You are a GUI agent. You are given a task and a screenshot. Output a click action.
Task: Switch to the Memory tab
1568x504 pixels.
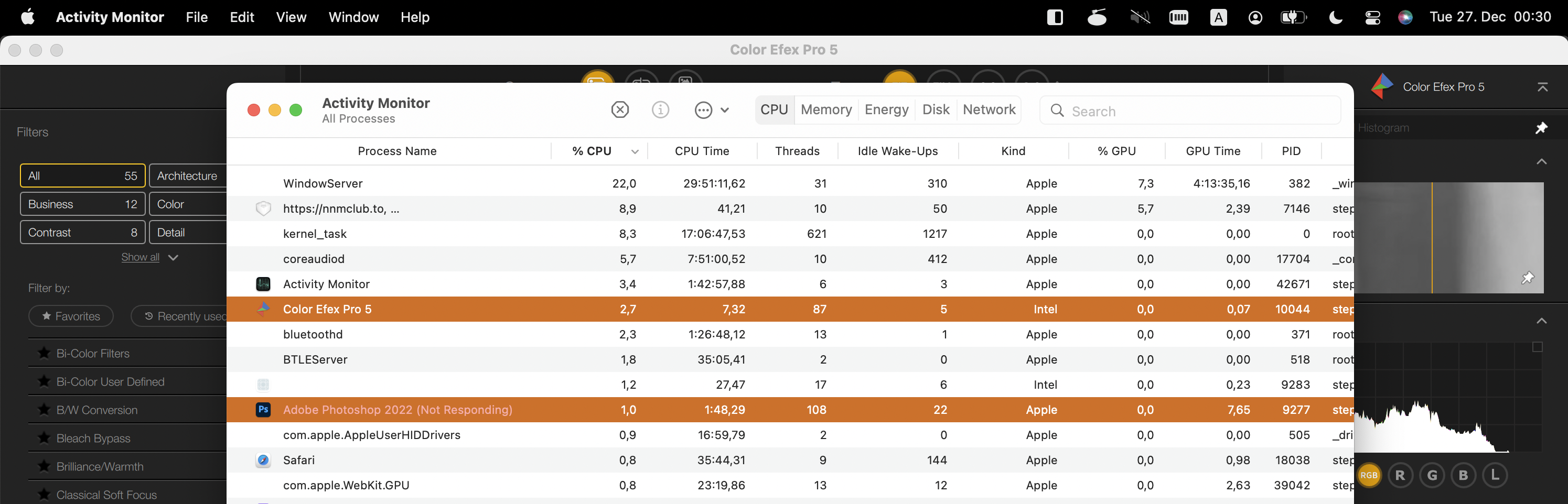tap(826, 110)
